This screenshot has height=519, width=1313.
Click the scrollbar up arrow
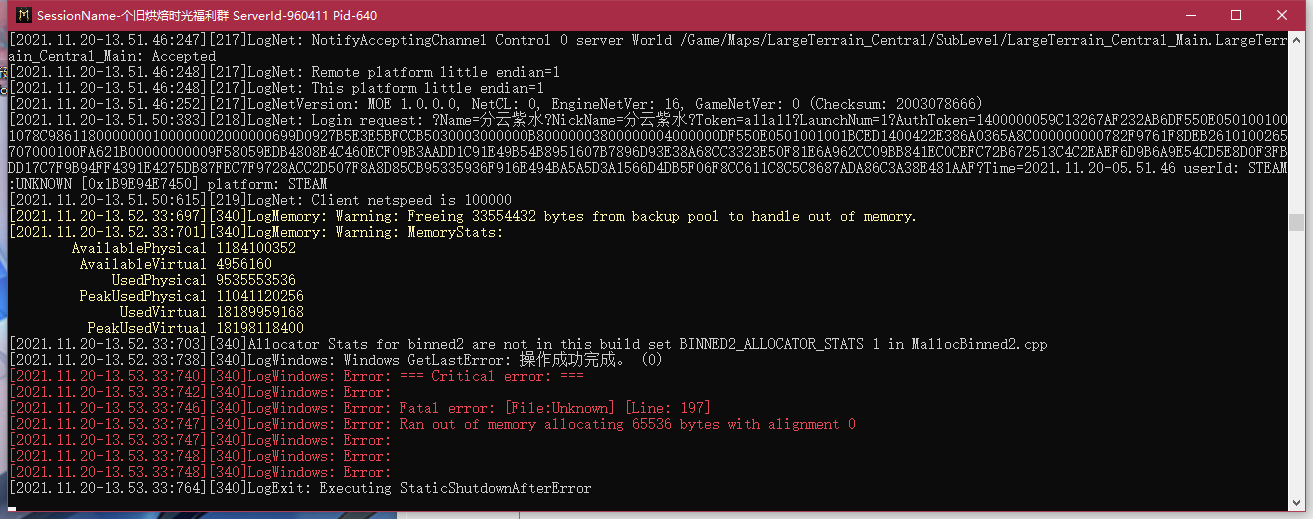point(1296,39)
